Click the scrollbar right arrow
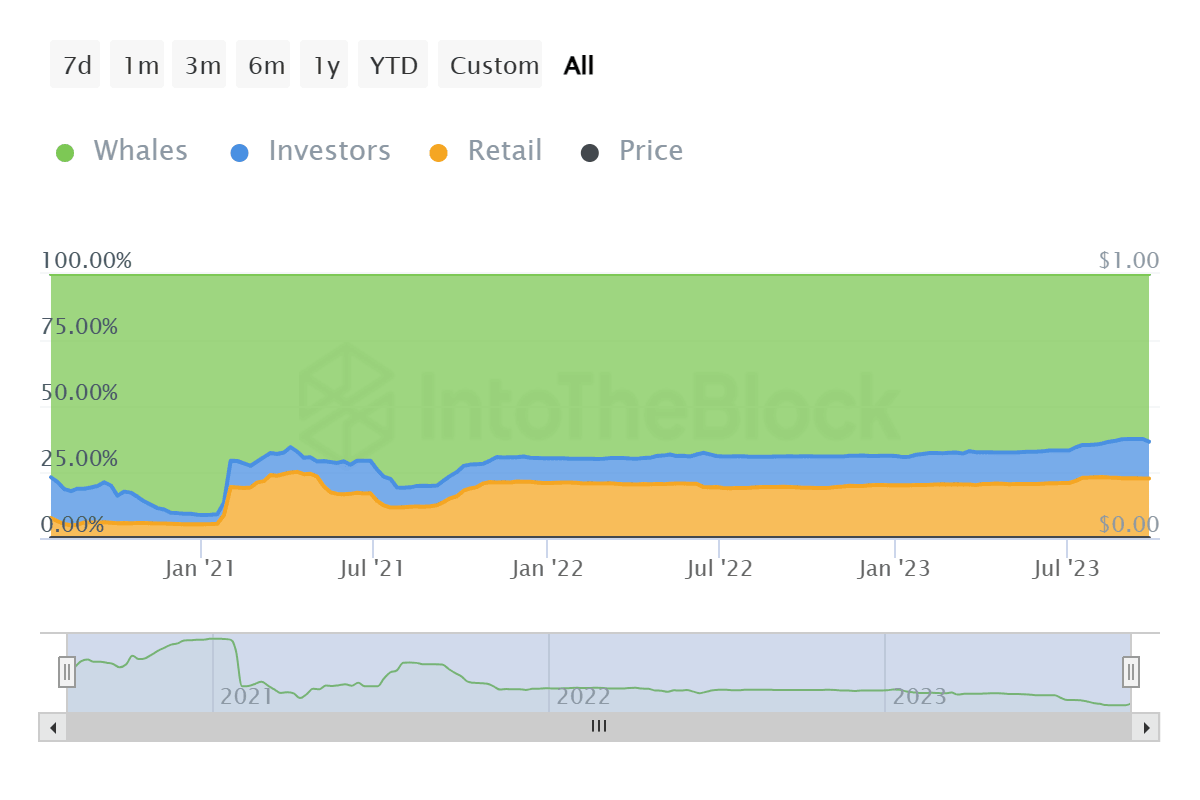1200x800 pixels. coord(1146,727)
